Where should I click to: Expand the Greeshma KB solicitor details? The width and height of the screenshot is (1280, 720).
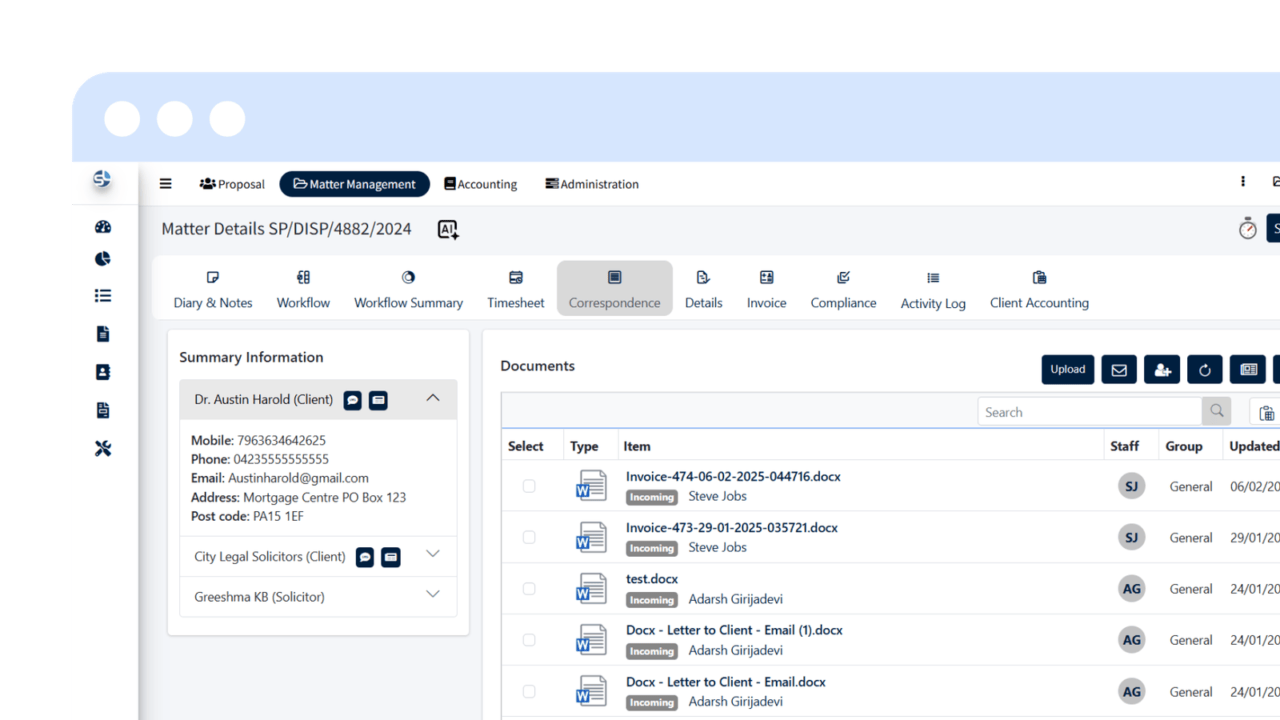tap(433, 594)
